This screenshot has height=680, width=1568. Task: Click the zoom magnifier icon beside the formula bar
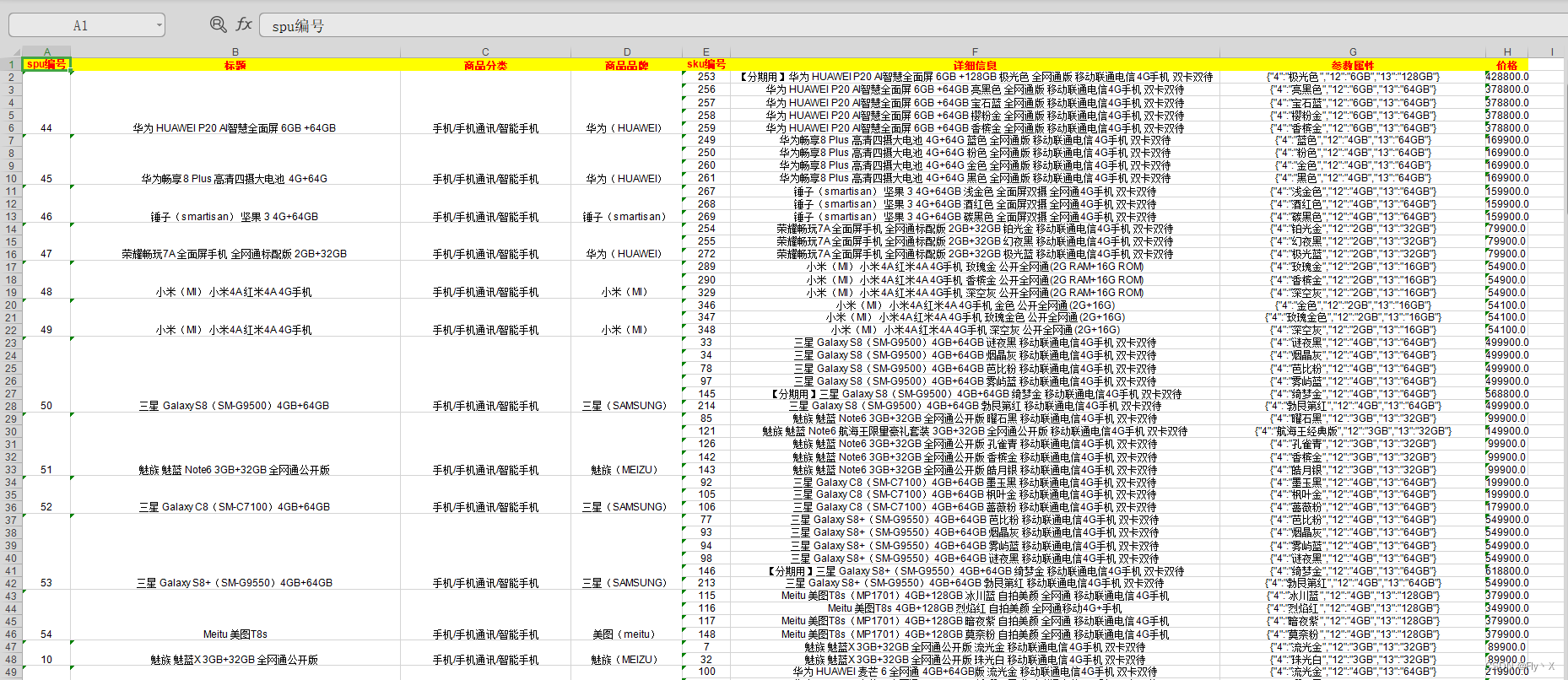(218, 25)
